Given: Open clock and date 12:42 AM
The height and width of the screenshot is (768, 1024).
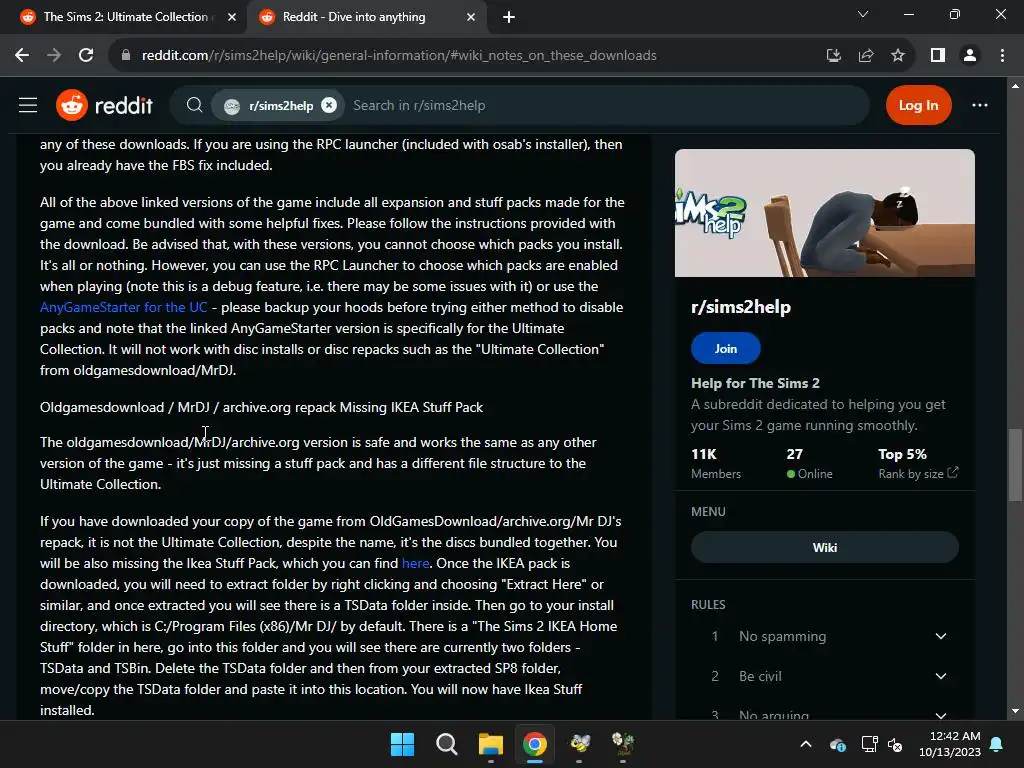Looking at the screenshot, I should click(x=950, y=744).
